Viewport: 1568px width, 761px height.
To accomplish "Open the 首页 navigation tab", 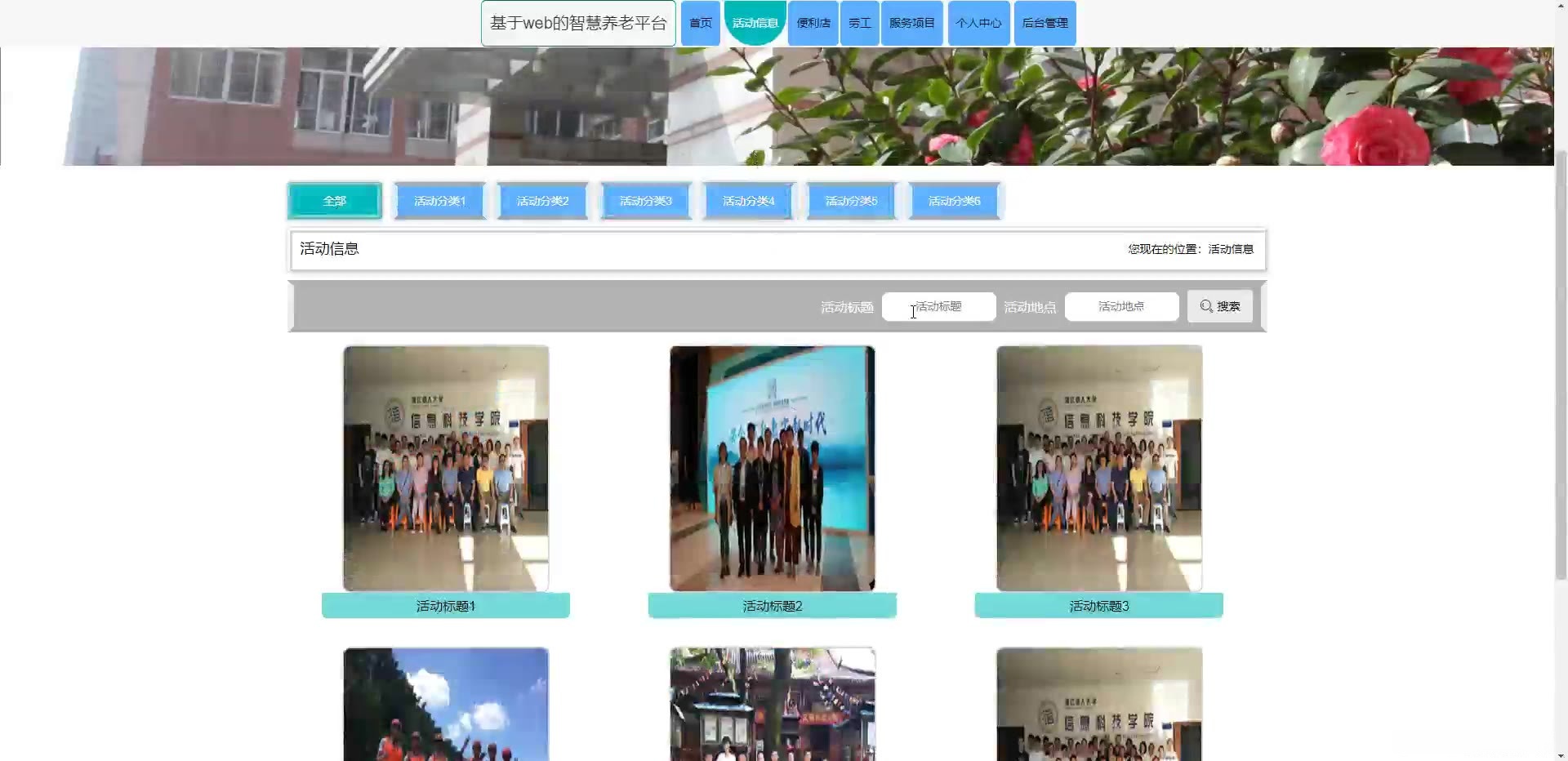I will pyautogui.click(x=700, y=23).
